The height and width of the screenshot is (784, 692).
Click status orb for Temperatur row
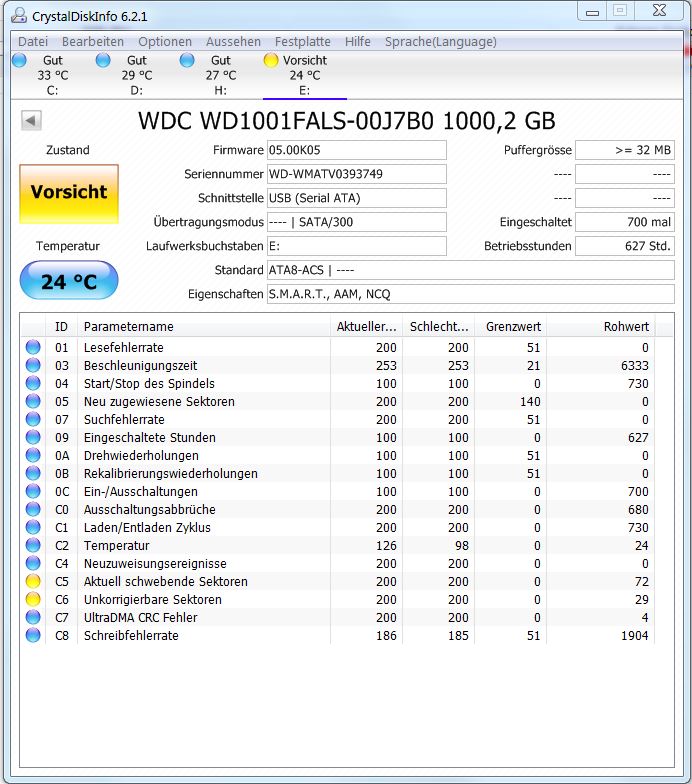tap(33, 545)
